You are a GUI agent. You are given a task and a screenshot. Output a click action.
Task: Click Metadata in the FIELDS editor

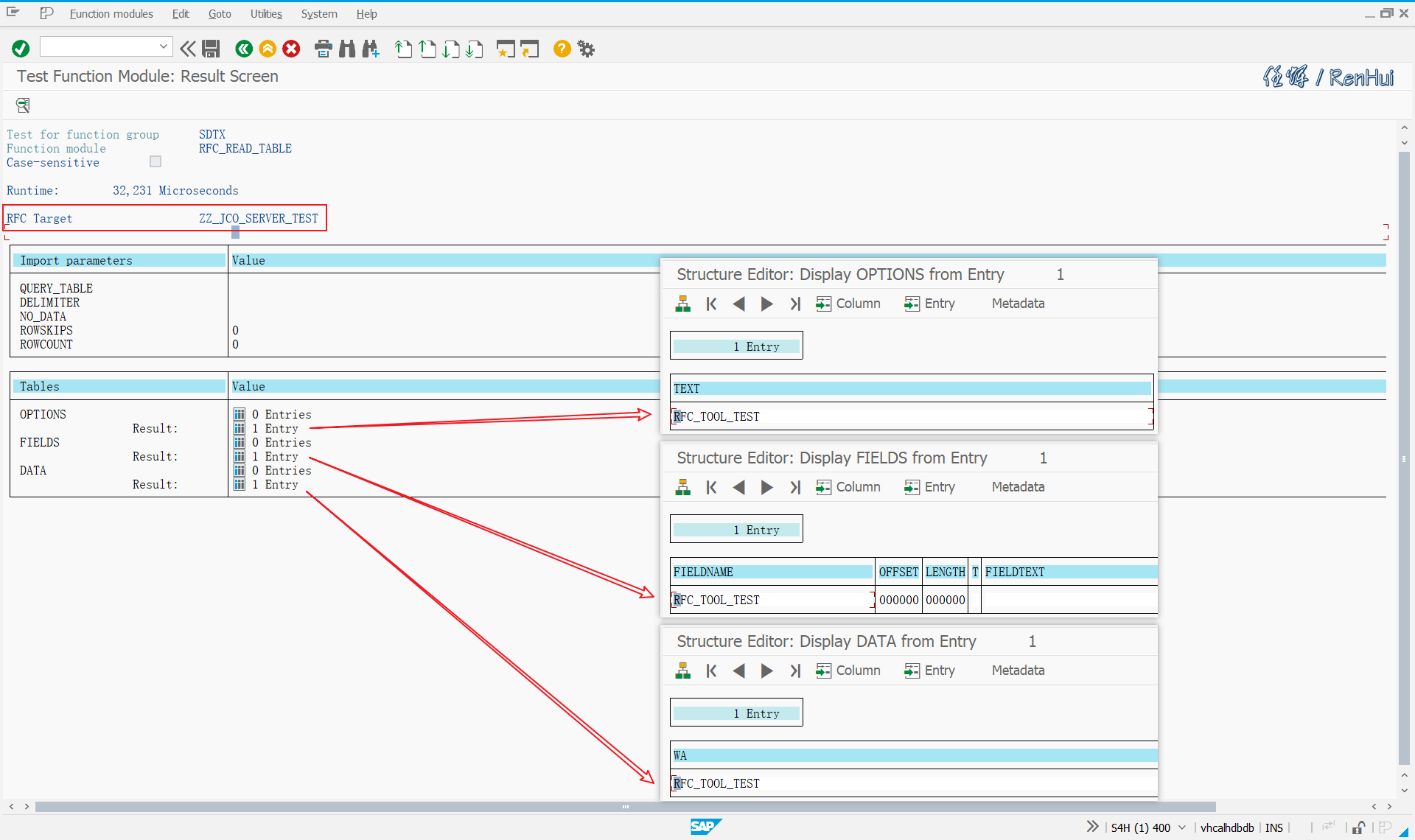pyautogui.click(x=1018, y=487)
